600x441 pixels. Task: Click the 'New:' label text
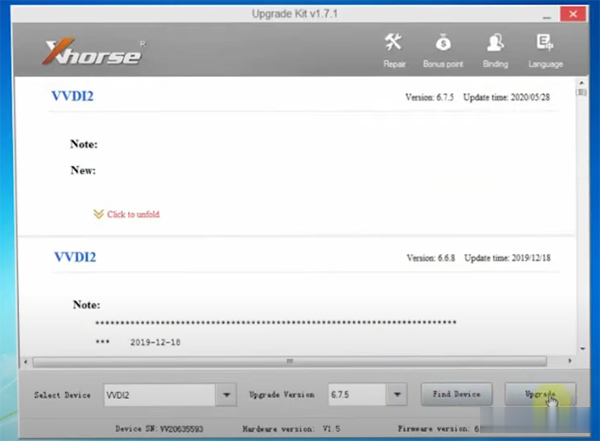click(x=83, y=170)
